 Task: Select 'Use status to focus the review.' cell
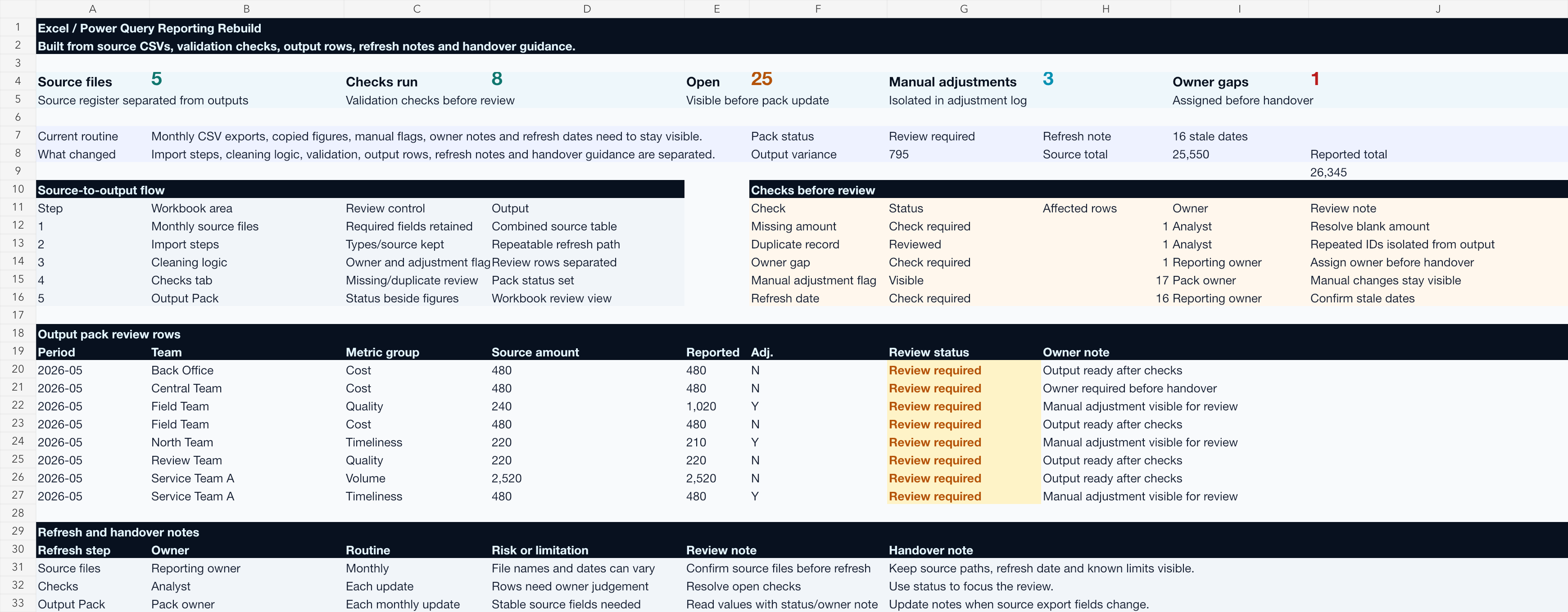[970, 586]
